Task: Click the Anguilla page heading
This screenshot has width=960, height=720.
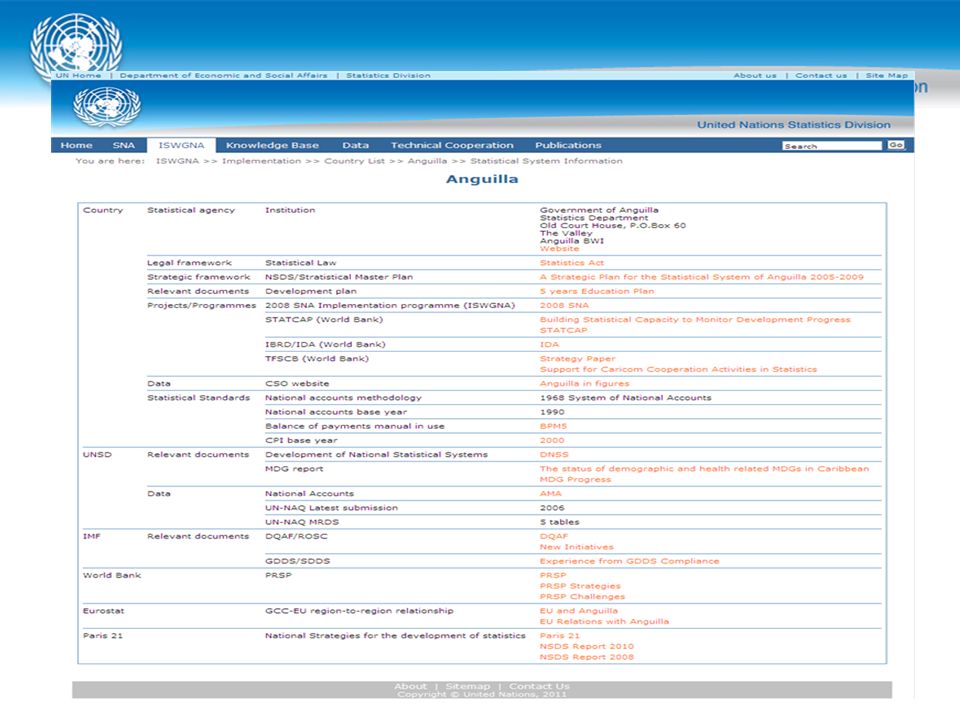Action: 482,179
